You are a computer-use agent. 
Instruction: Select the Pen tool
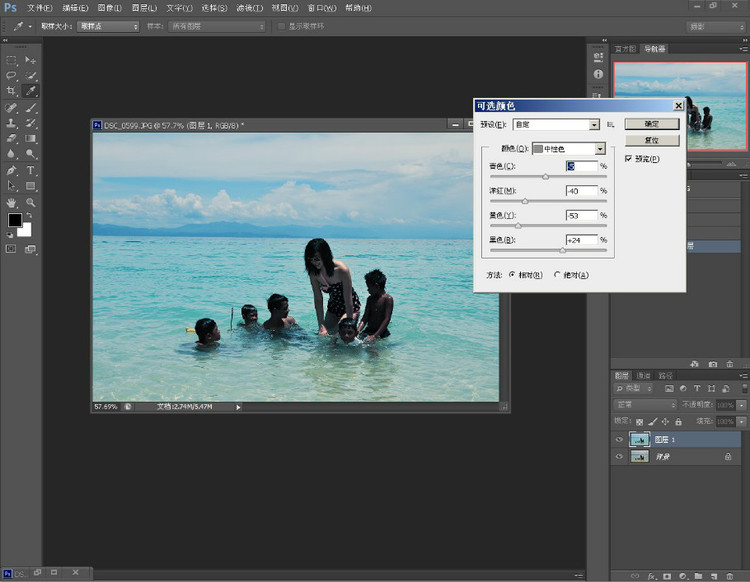pyautogui.click(x=11, y=171)
